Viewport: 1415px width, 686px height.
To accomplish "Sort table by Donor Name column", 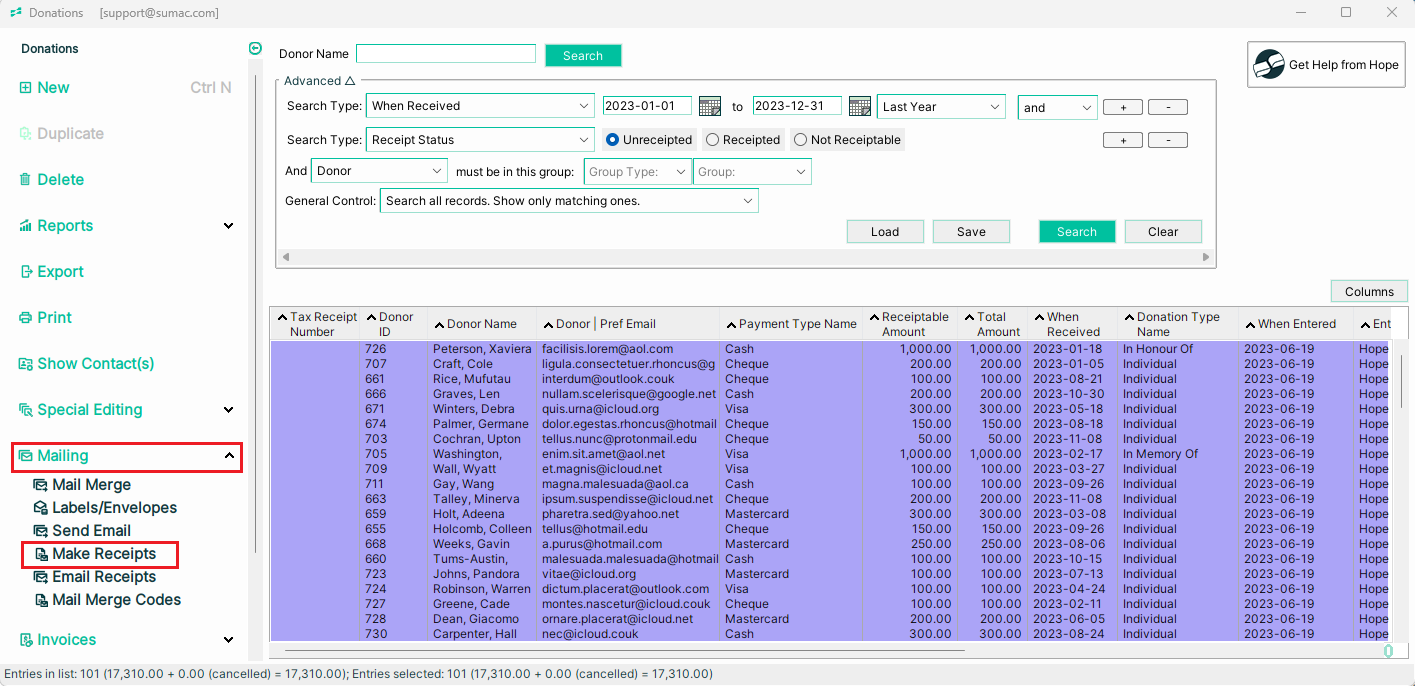I will click(x=482, y=324).
